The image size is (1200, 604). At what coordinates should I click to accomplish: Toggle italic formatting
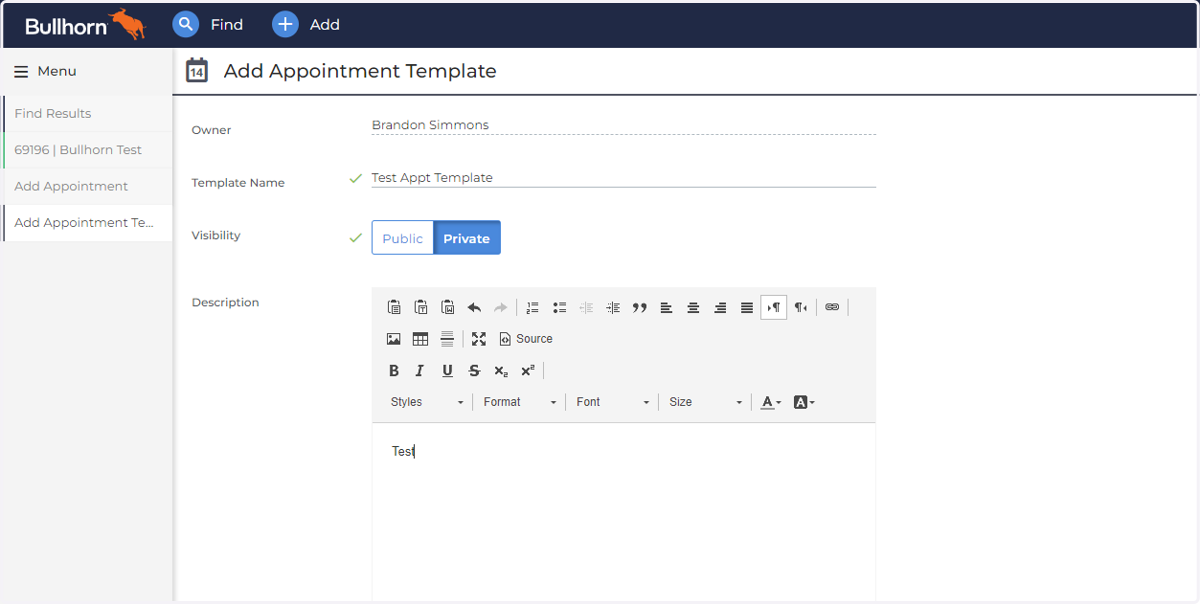click(420, 371)
